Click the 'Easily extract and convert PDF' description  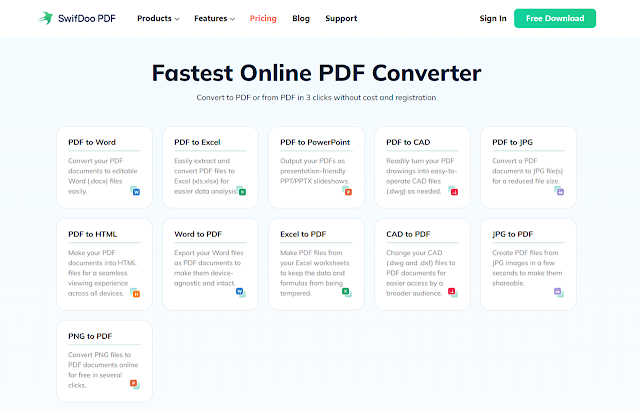pyautogui.click(x=205, y=176)
